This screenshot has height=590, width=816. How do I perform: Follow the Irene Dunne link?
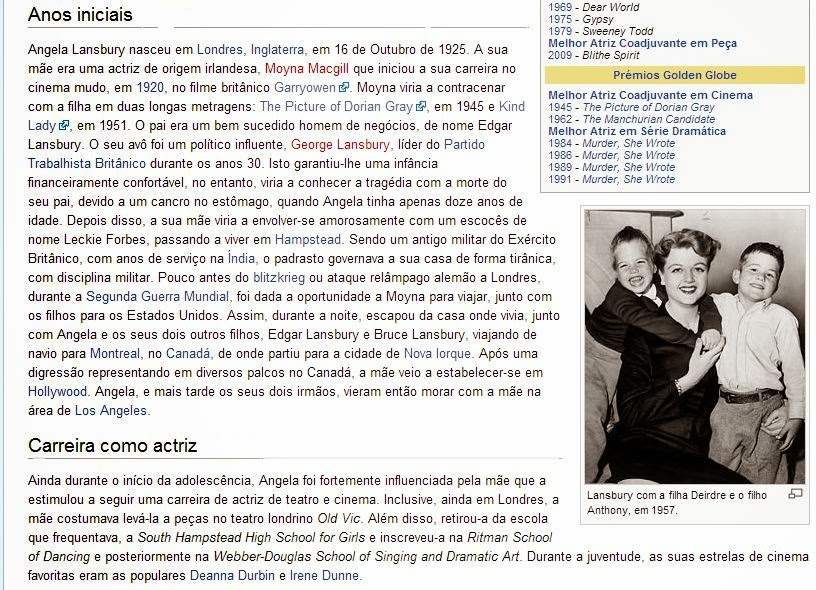coord(324,576)
